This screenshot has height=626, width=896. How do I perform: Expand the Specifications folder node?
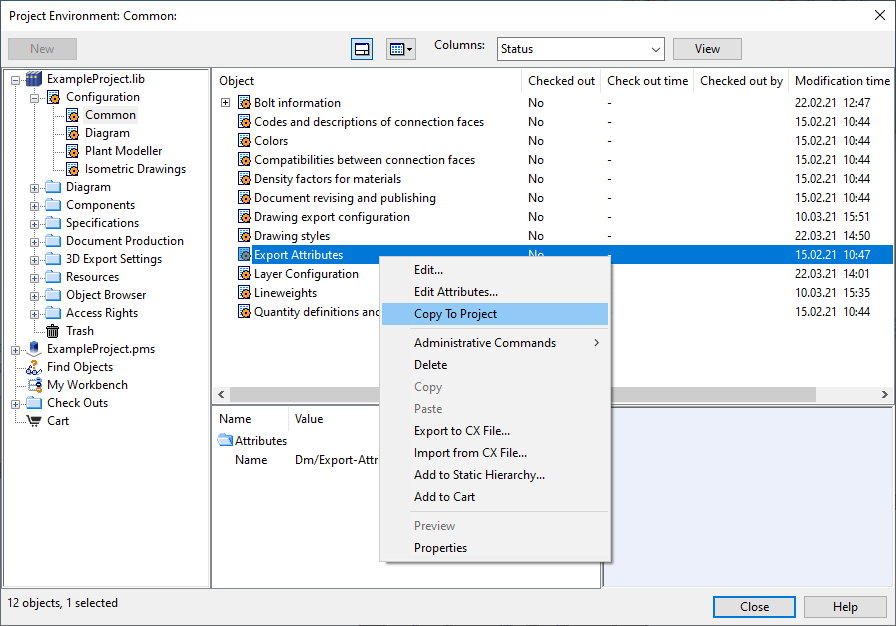tap(35, 223)
